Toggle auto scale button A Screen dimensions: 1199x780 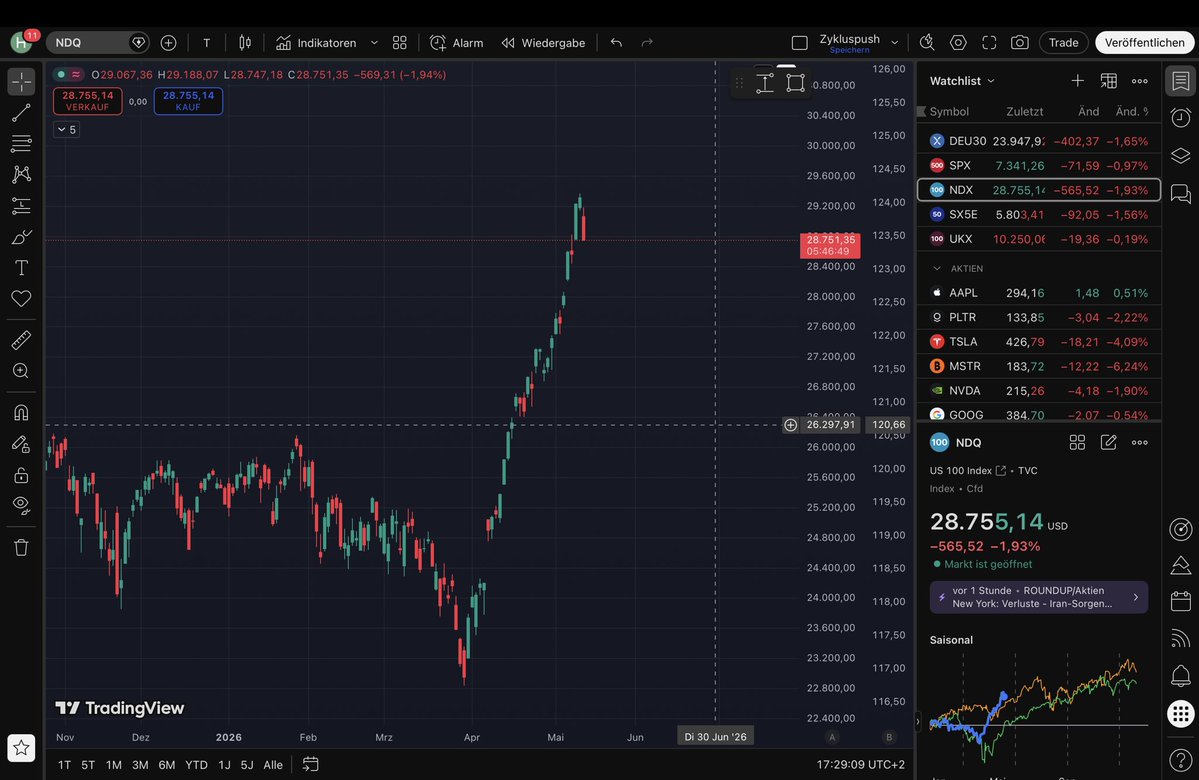pos(832,737)
